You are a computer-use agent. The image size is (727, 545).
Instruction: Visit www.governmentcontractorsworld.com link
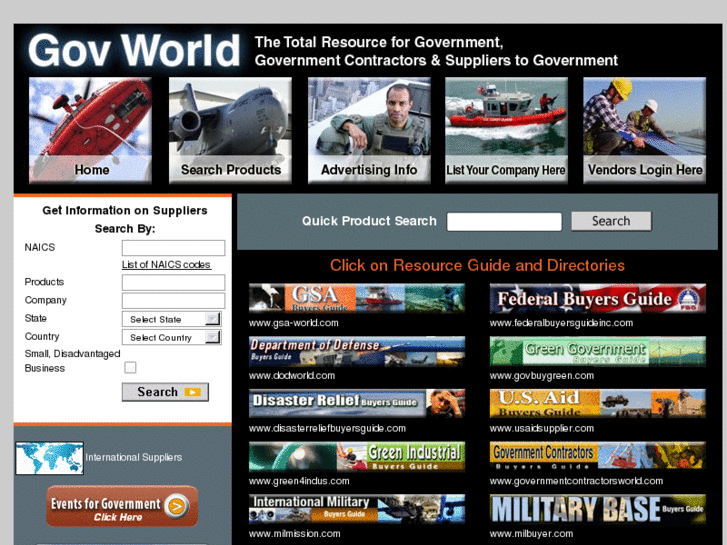(576, 481)
